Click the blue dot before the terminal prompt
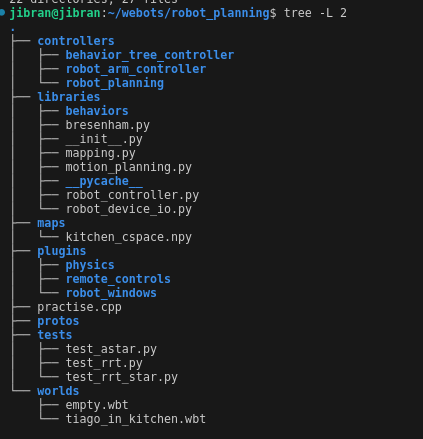Image resolution: width=423 pixels, height=439 pixels. 2,13
